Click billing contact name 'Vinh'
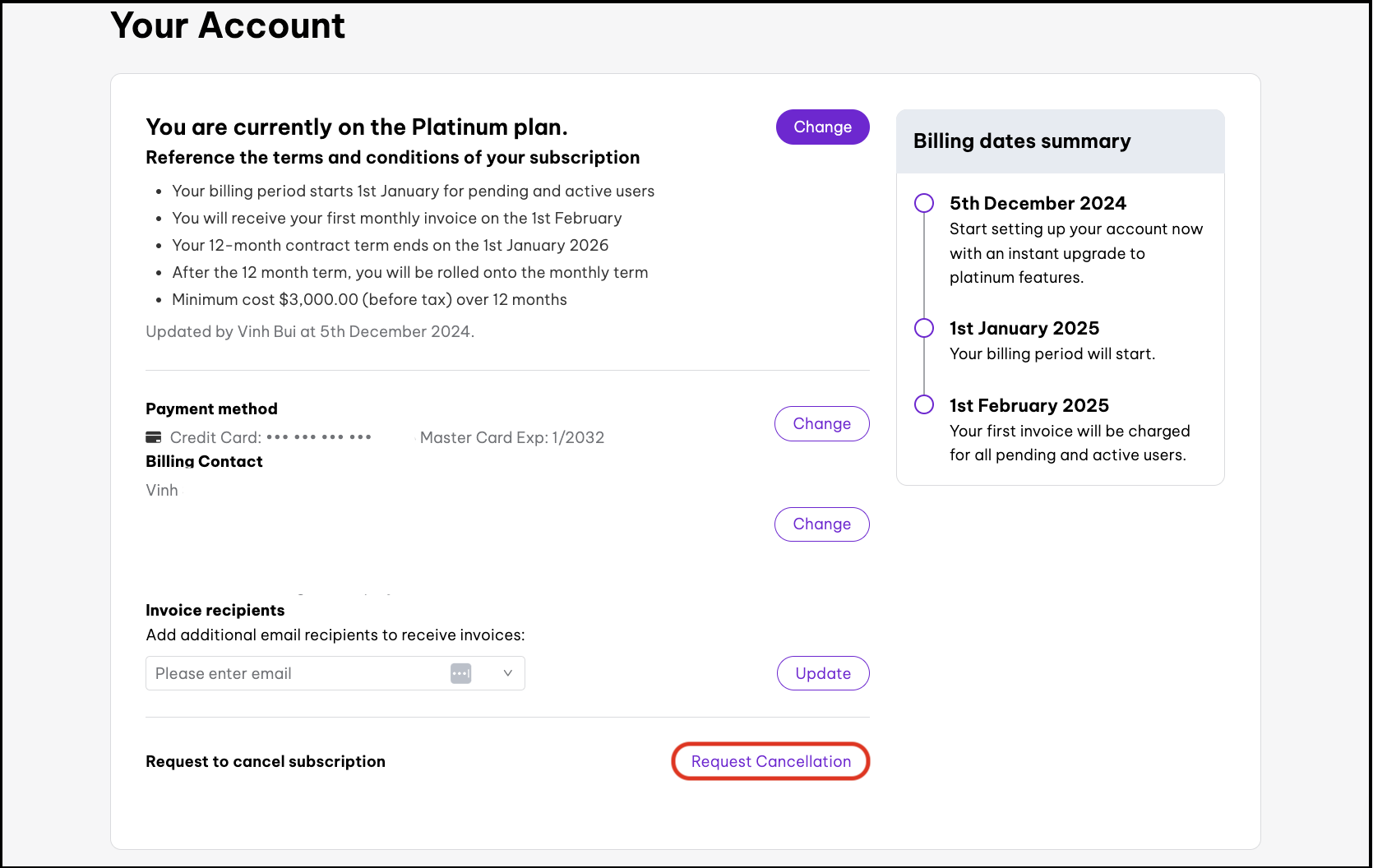 click(162, 490)
